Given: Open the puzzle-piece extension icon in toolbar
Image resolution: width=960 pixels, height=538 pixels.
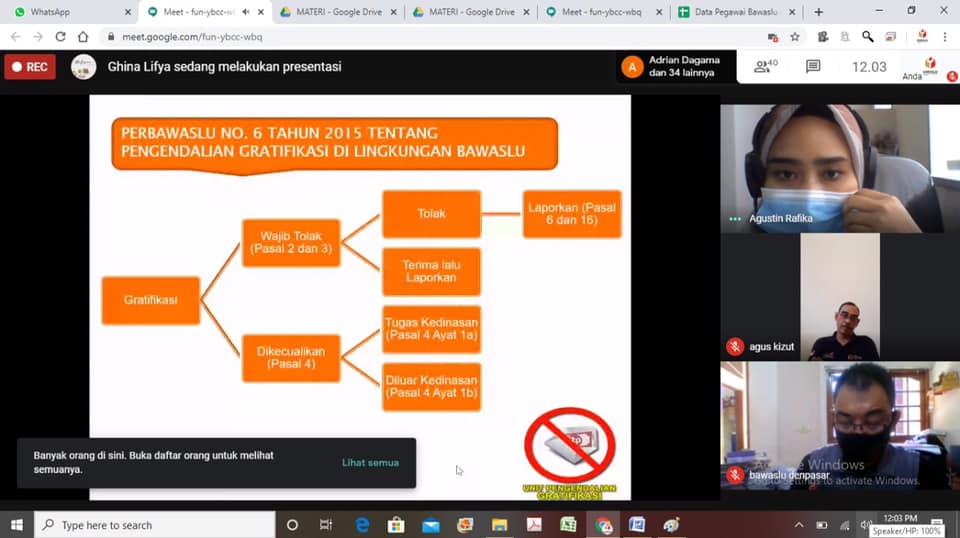Looking at the screenshot, I should (x=823, y=37).
